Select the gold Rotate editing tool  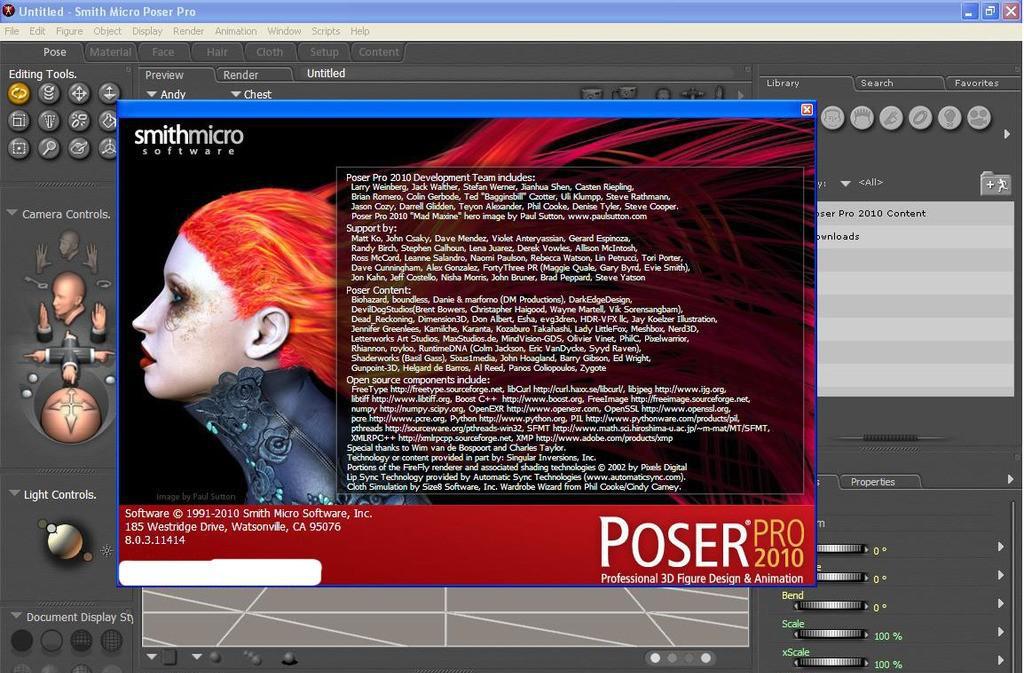(19, 94)
